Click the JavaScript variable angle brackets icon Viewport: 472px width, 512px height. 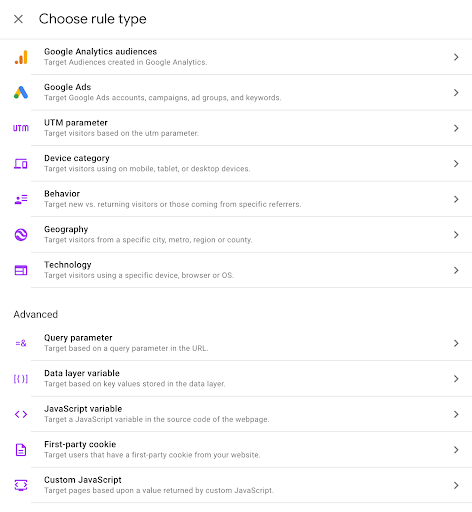pos(21,414)
